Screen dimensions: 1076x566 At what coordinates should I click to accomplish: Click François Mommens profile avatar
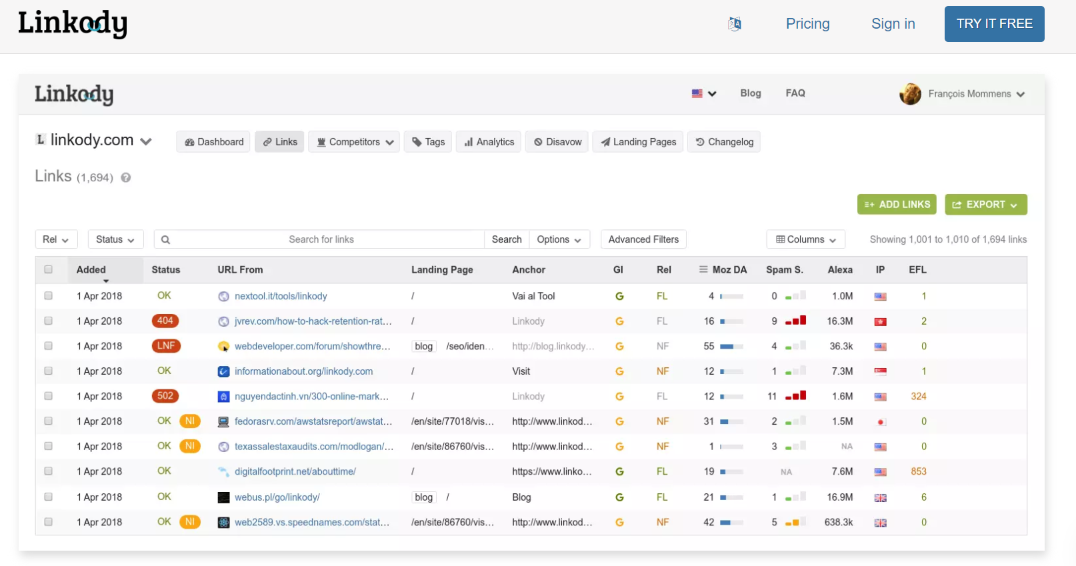click(x=910, y=94)
